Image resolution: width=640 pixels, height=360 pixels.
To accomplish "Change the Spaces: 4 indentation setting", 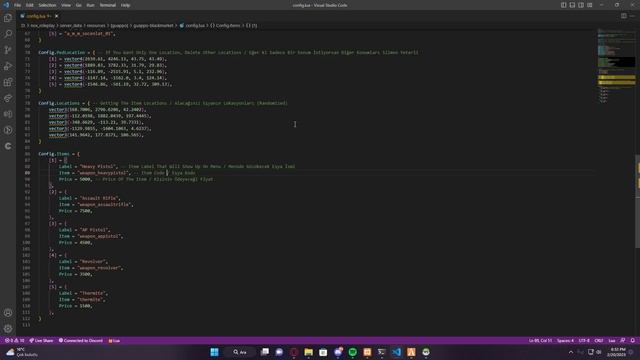I will [x=565, y=340].
